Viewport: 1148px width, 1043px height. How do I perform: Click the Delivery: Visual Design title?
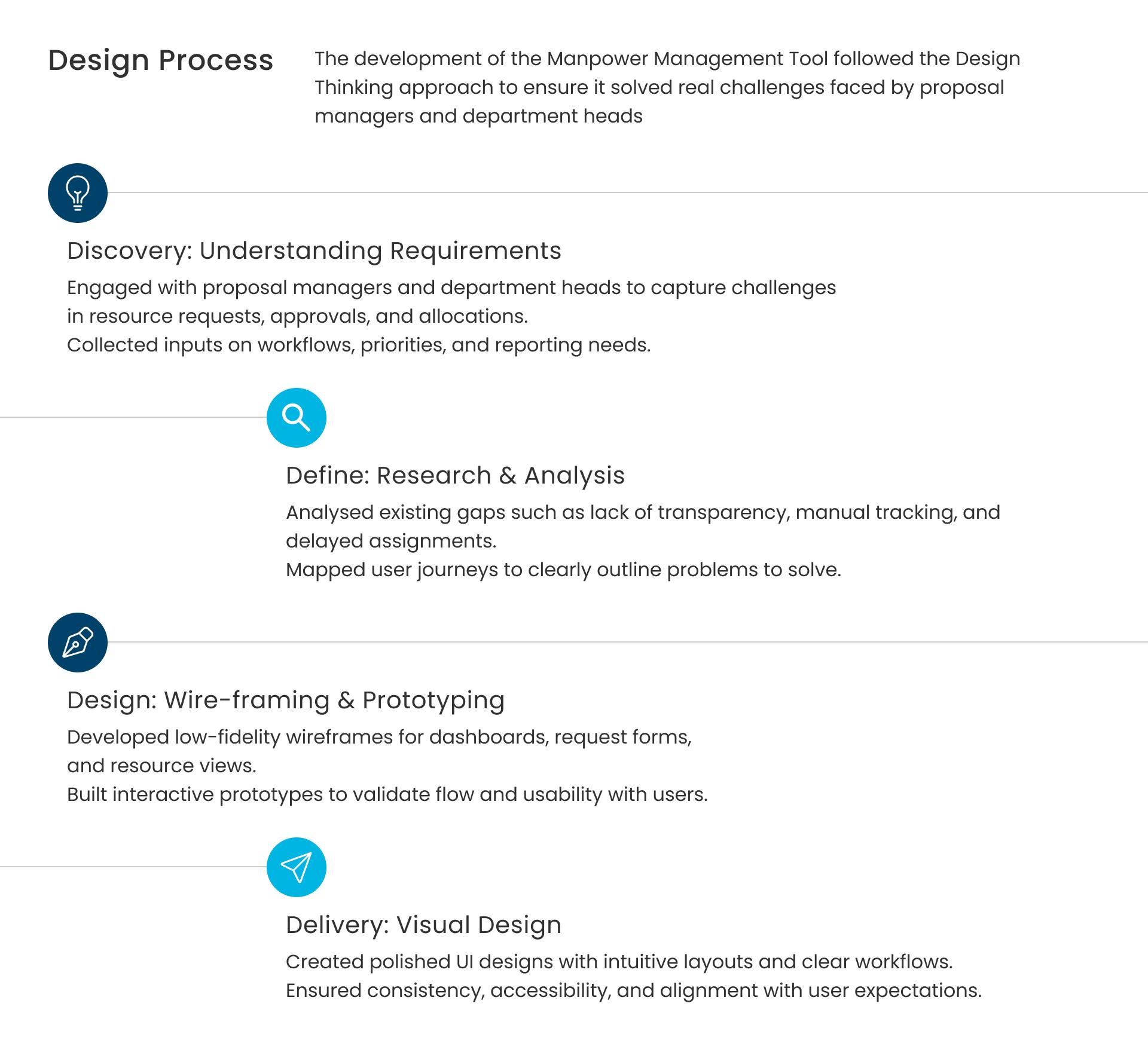tap(423, 925)
